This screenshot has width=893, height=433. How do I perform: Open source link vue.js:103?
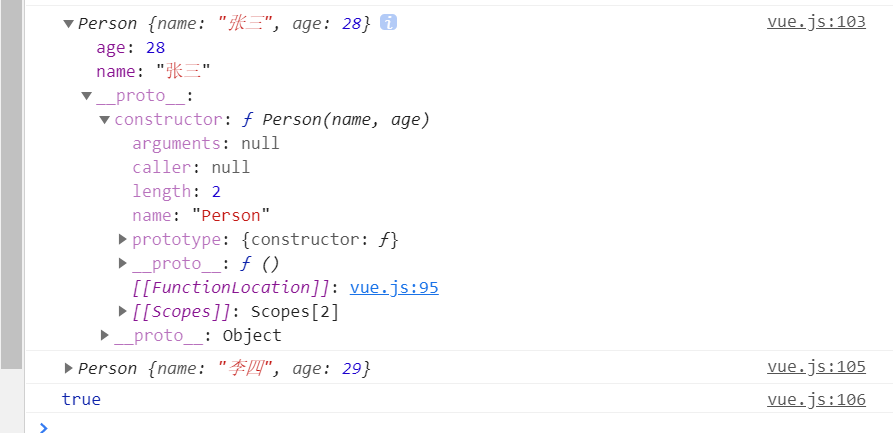point(816,22)
